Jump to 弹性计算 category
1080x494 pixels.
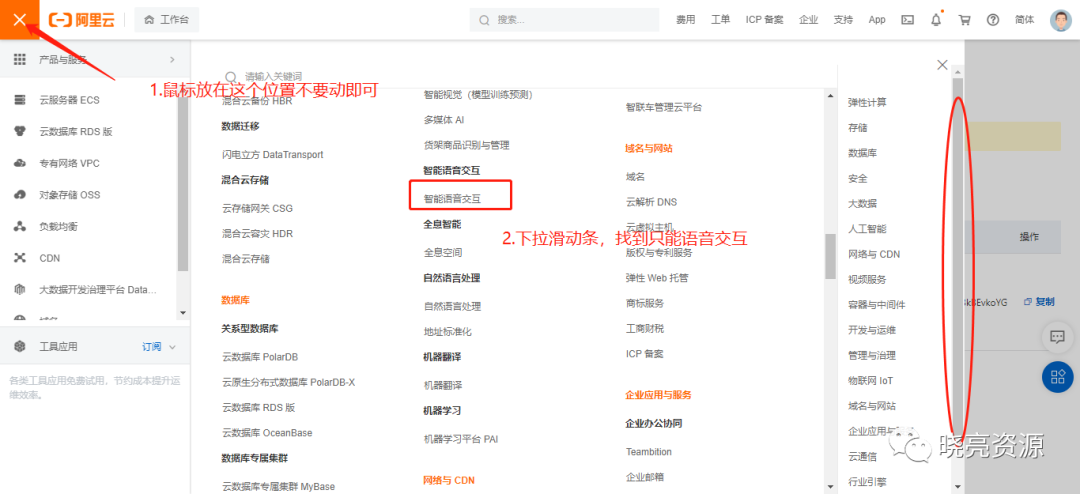(867, 103)
